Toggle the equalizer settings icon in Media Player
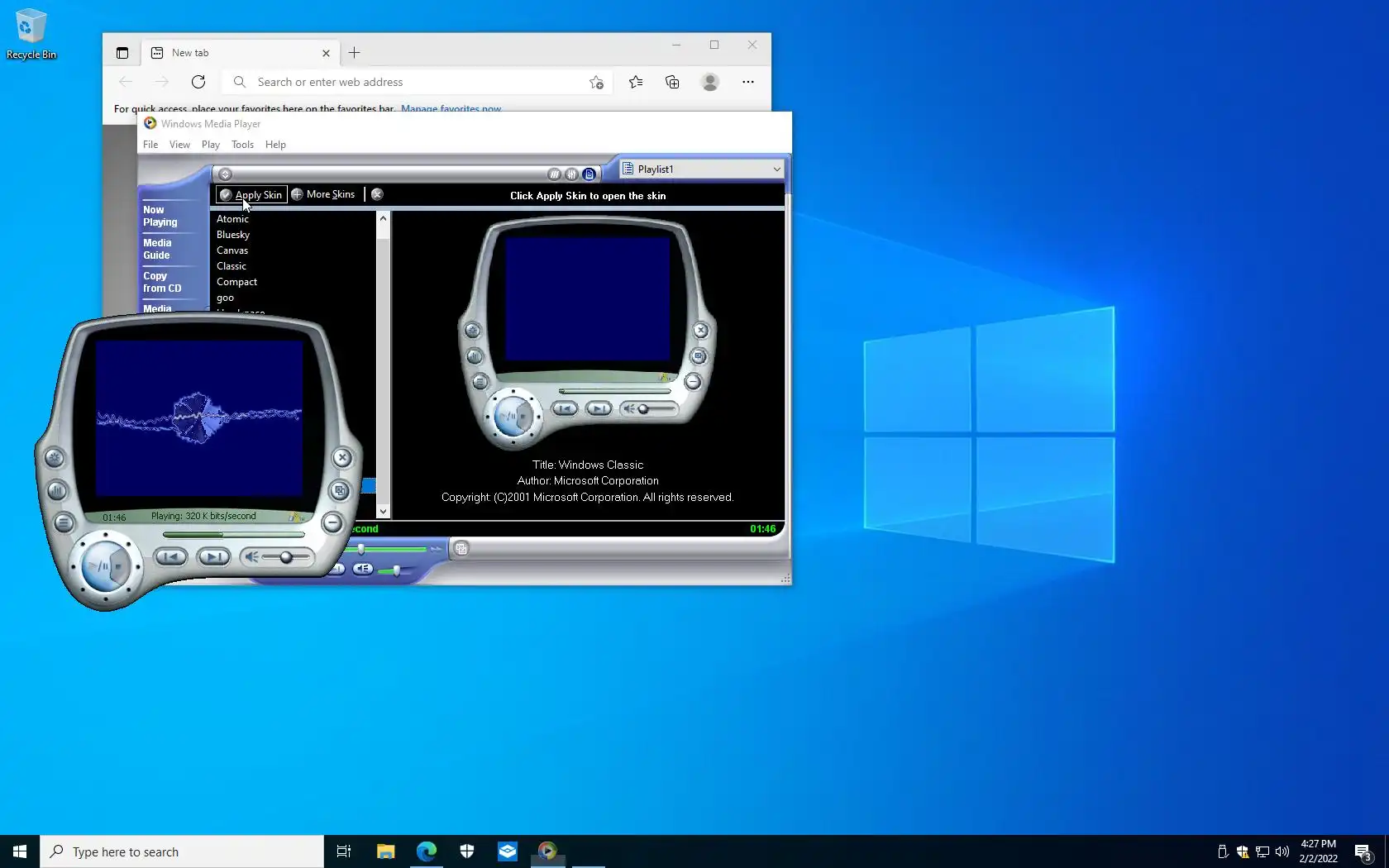Image resolution: width=1389 pixels, height=868 pixels. coord(571,174)
